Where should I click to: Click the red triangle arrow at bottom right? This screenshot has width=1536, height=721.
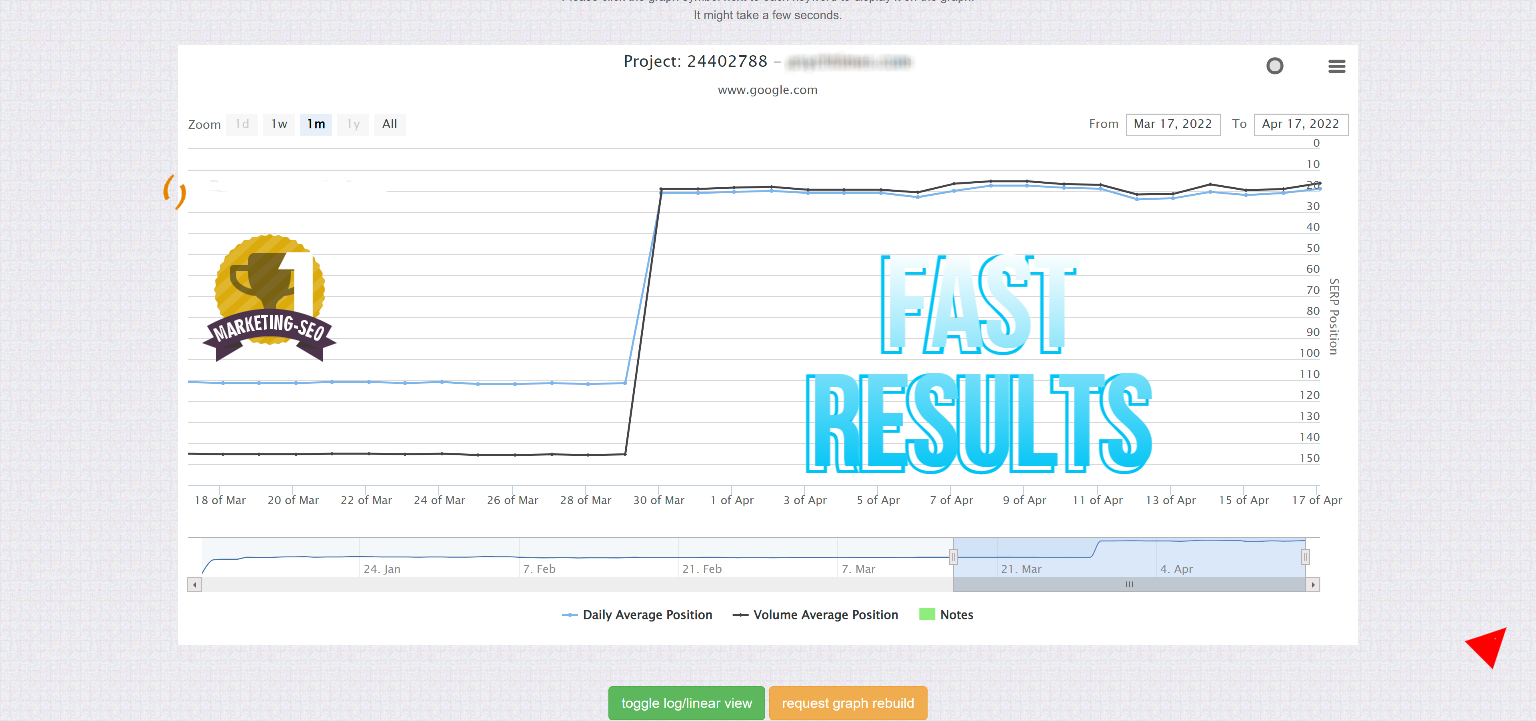tap(1486, 648)
